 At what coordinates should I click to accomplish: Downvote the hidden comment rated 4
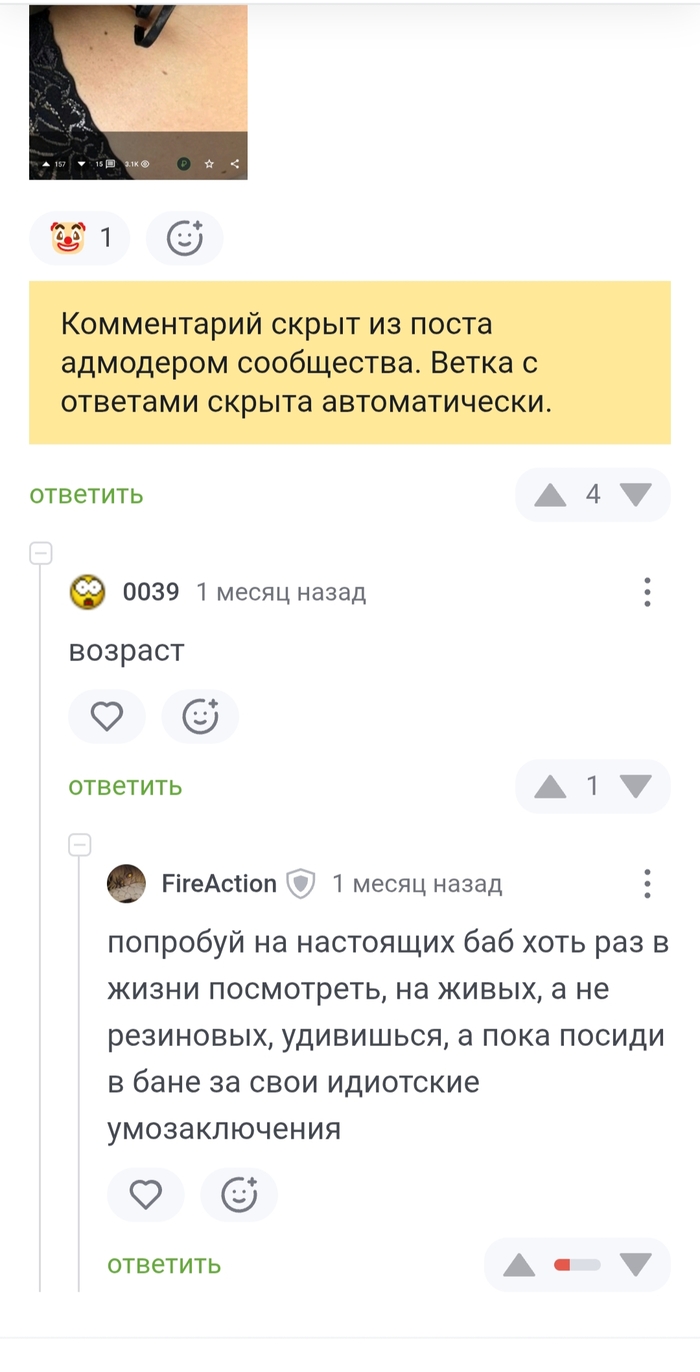point(635,494)
